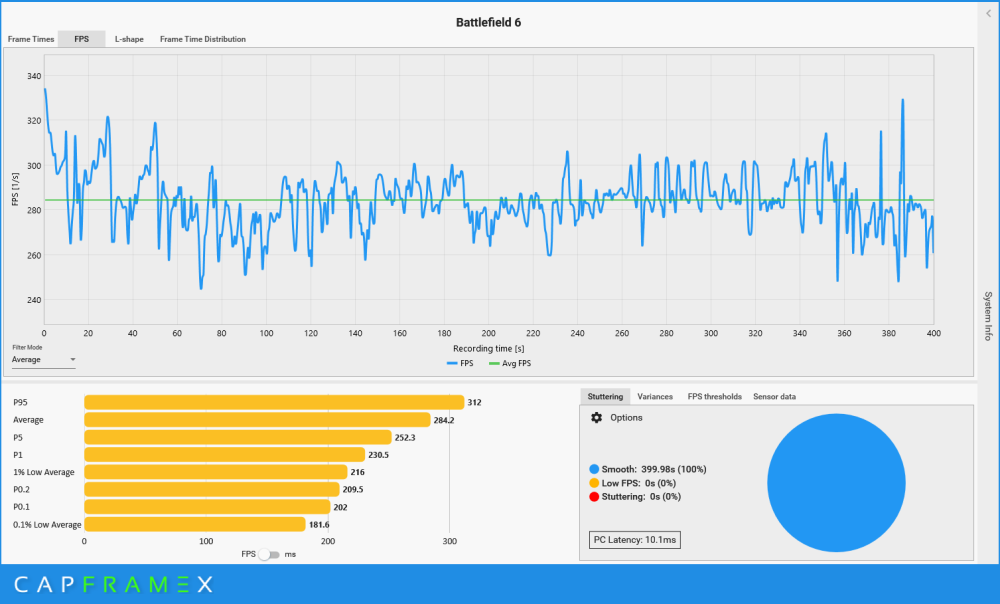Open the Filter Mode dropdown showing Average
This screenshot has height=604, width=1000.
[x=44, y=359]
